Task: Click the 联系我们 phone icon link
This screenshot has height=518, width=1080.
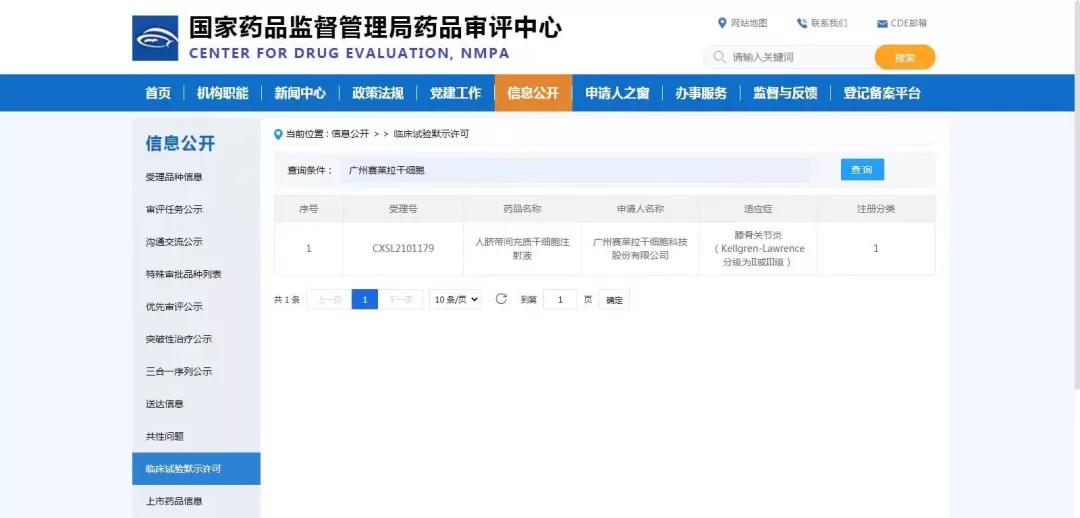Action: tap(802, 23)
